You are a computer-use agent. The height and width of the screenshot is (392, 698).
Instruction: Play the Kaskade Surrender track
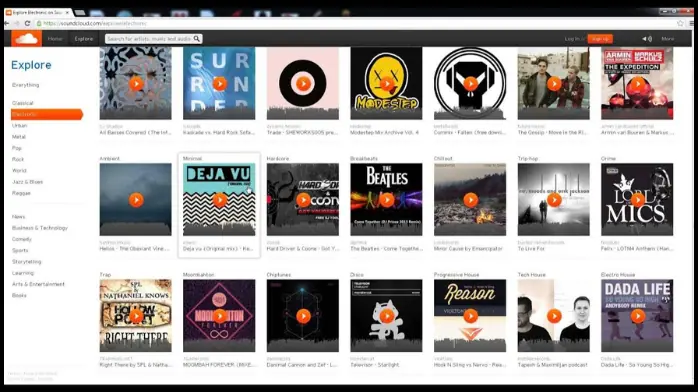point(219,84)
